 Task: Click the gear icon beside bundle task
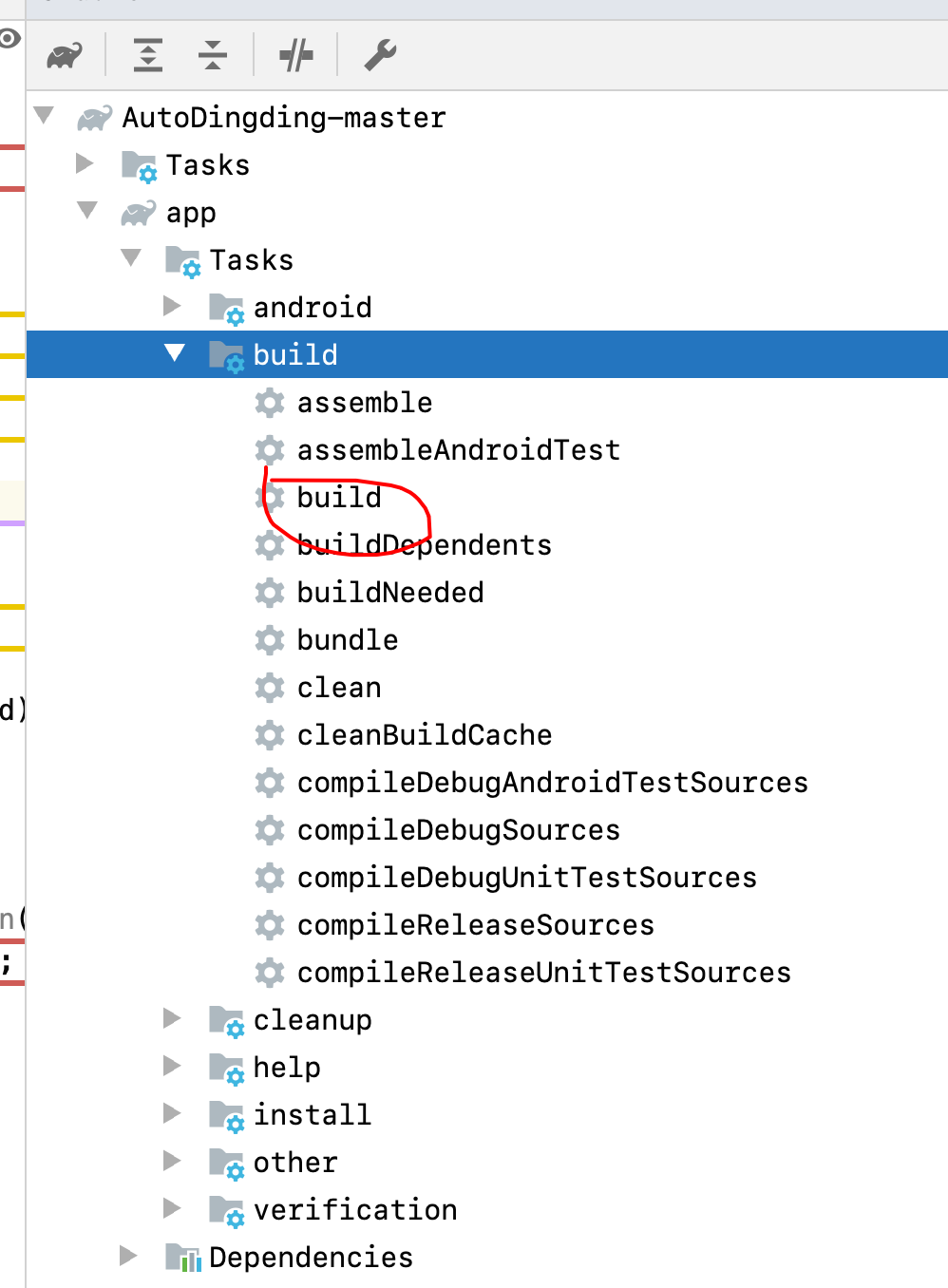269,639
